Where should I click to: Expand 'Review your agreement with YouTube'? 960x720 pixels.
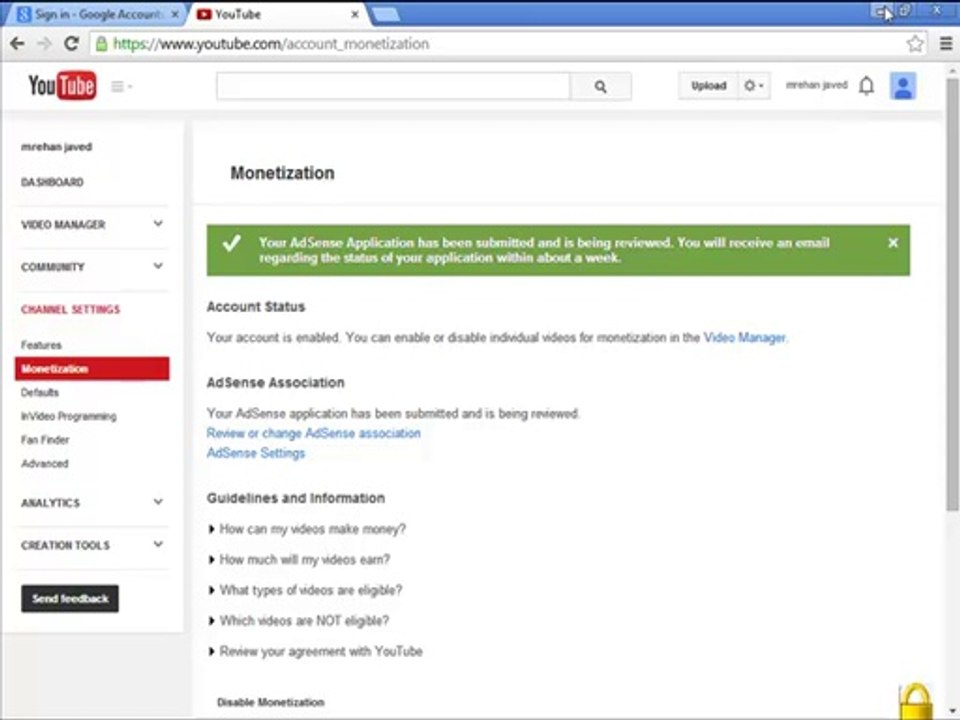316,651
